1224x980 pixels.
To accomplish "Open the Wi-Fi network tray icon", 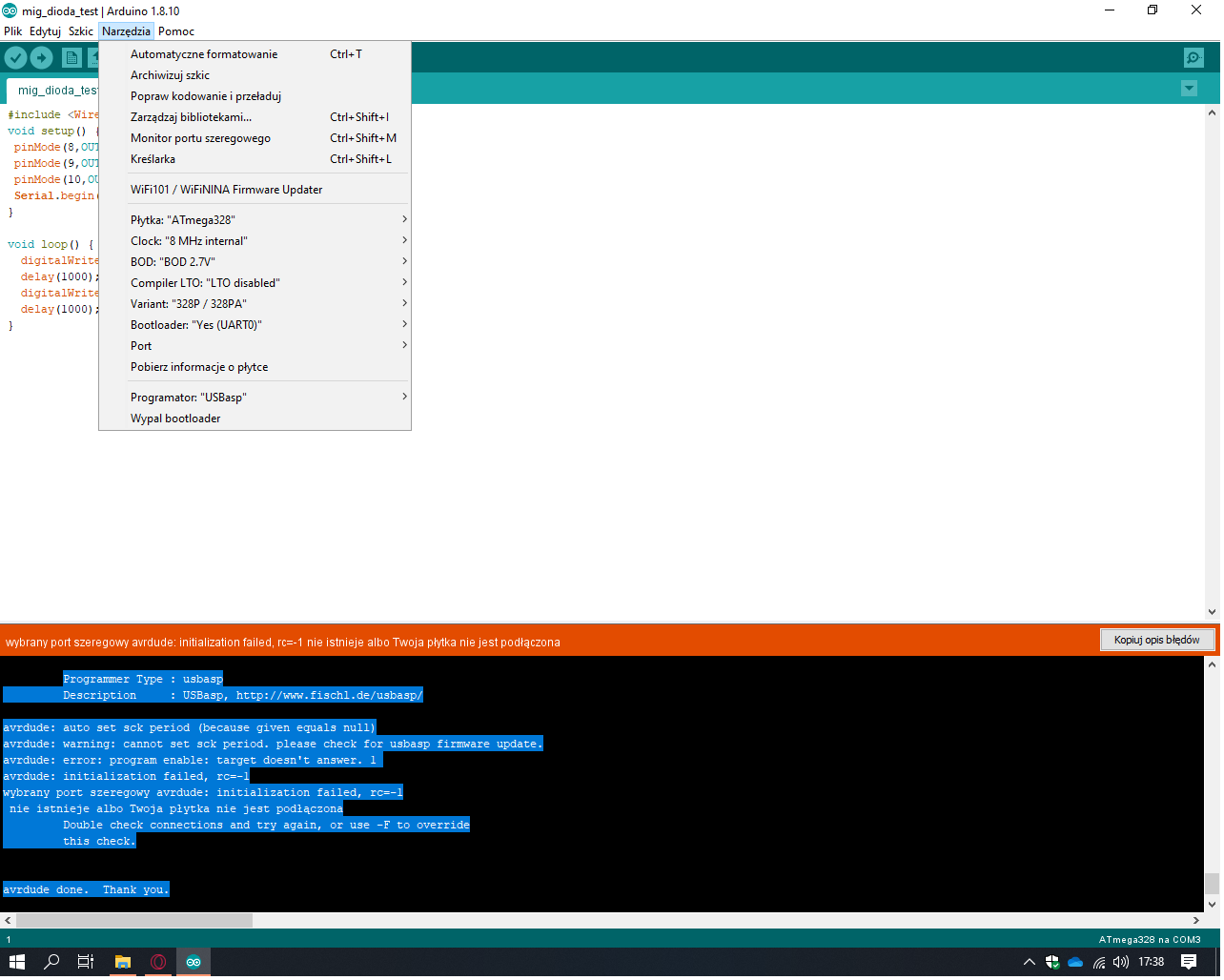I will point(1099,963).
